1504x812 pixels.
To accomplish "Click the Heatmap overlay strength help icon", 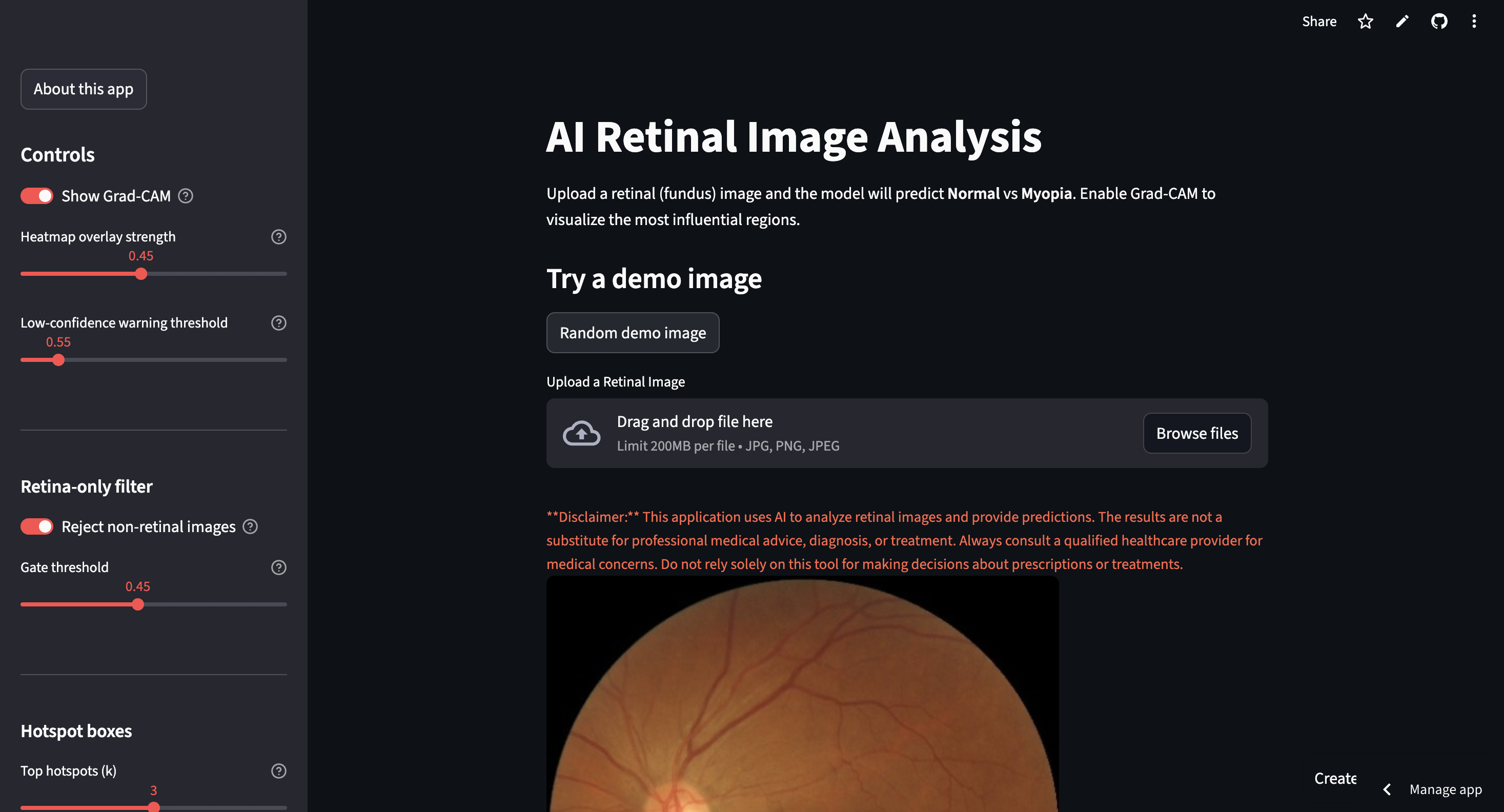I will [x=278, y=237].
